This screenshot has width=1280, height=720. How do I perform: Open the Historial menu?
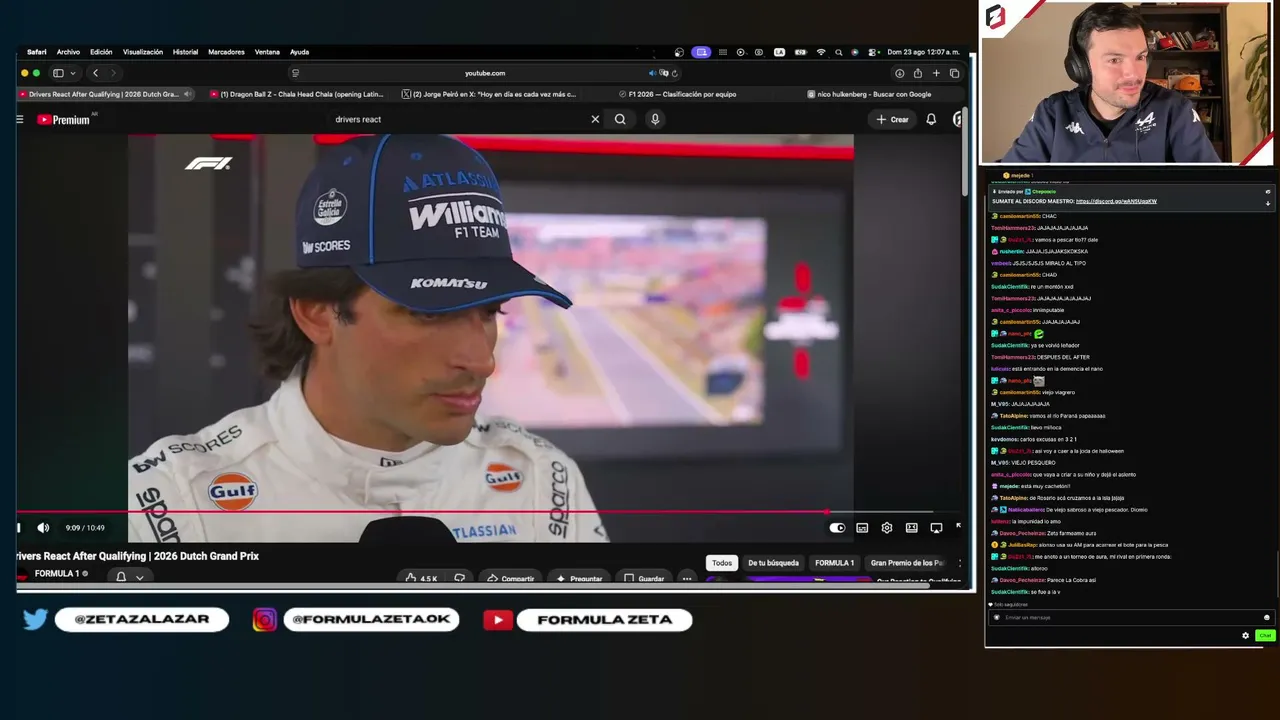pyautogui.click(x=185, y=52)
